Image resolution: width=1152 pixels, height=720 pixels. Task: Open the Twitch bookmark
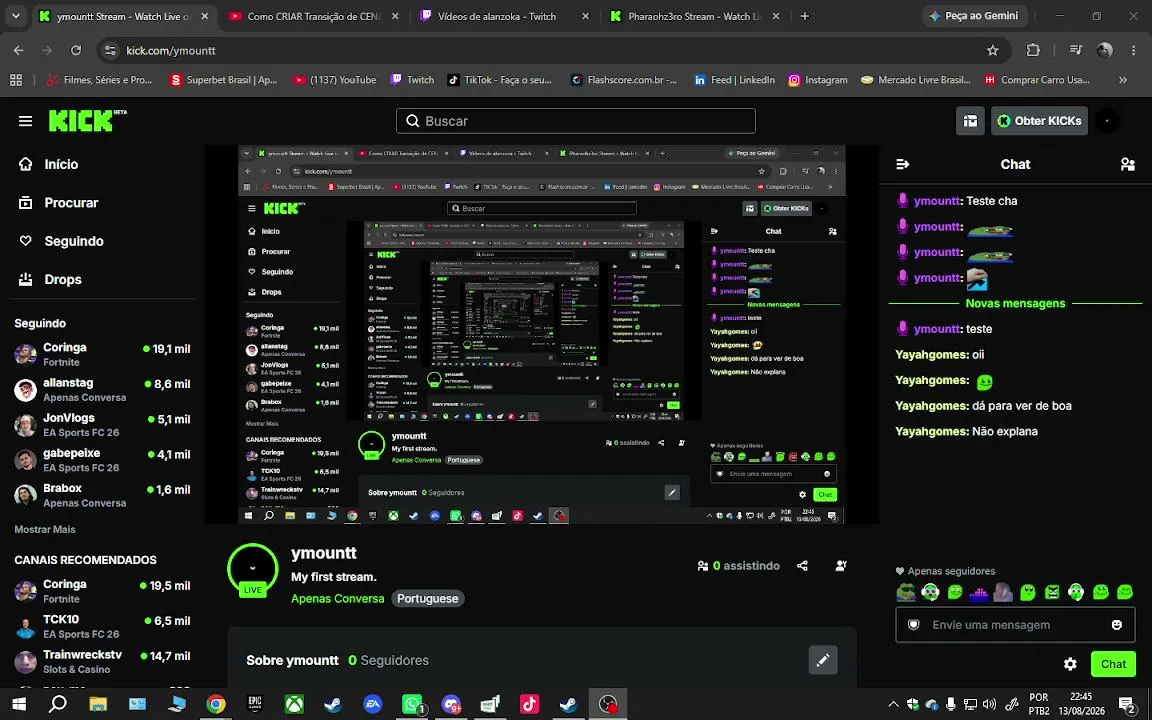(x=412, y=80)
